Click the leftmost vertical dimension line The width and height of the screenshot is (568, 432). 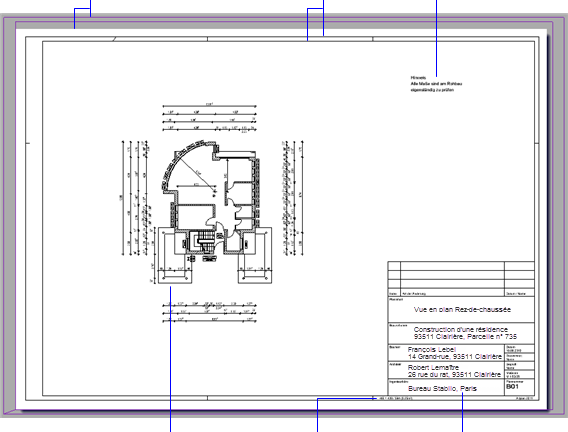pyautogui.click(x=123, y=198)
